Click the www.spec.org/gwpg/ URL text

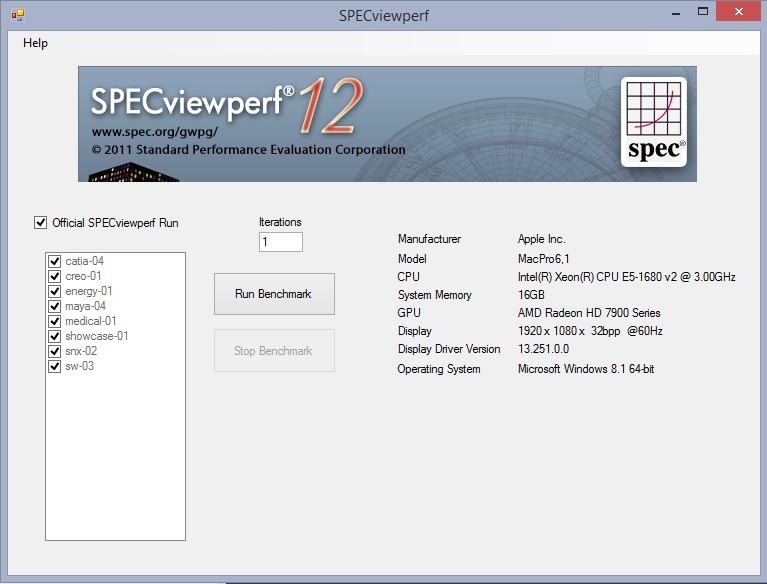coord(155,132)
